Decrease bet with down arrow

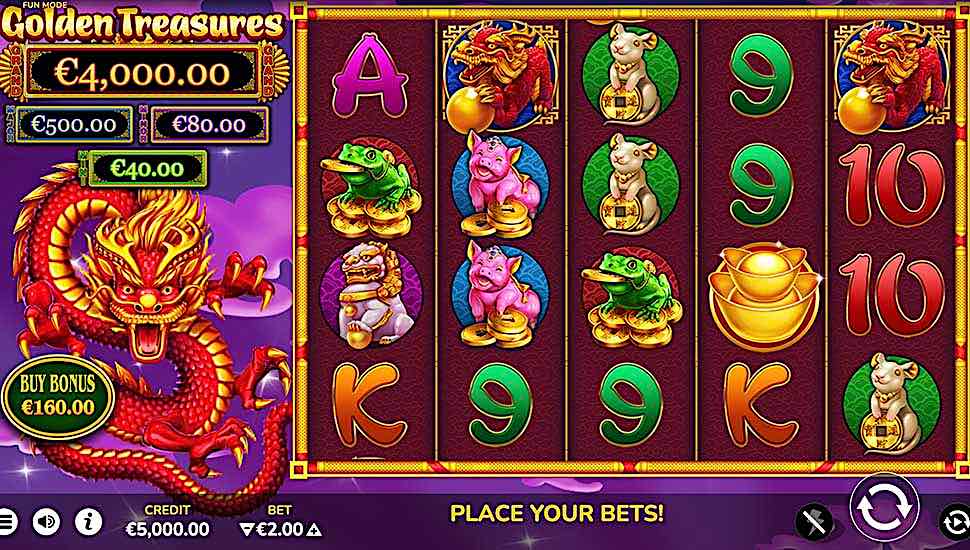[x=247, y=530]
